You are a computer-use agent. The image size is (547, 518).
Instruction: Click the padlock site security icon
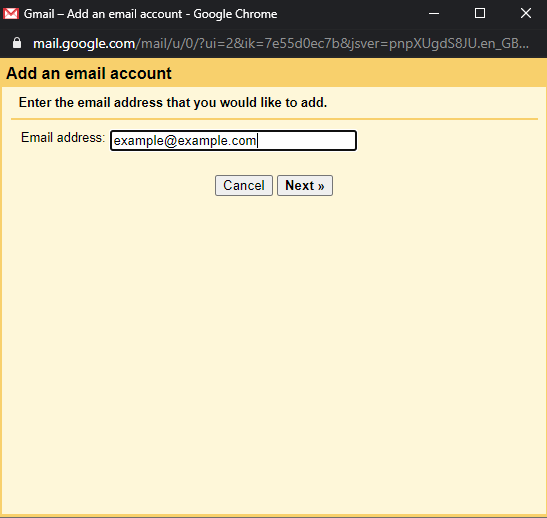(x=17, y=43)
